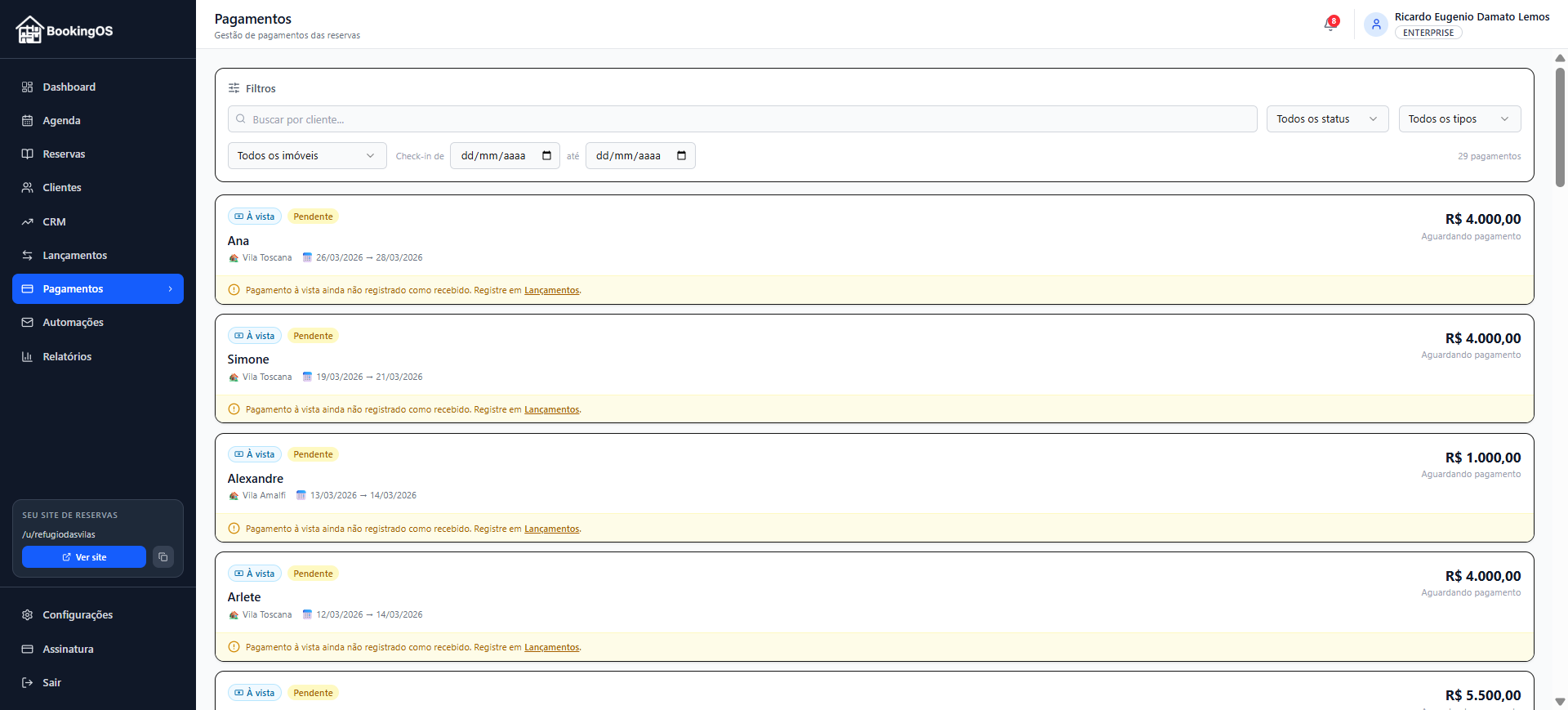Expand the Todos os status dropdown
Viewport: 1568px width, 710px height.
(x=1326, y=119)
